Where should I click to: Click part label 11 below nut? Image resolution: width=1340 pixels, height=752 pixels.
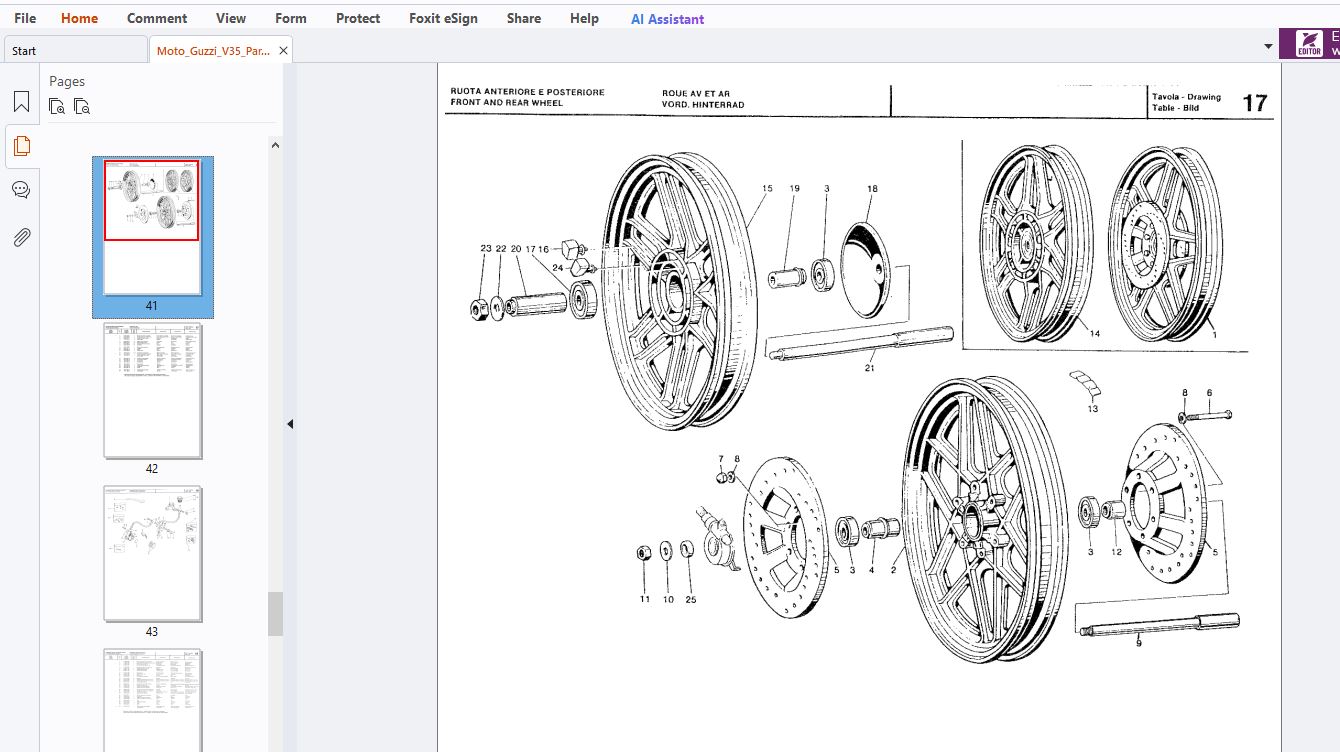click(x=645, y=599)
